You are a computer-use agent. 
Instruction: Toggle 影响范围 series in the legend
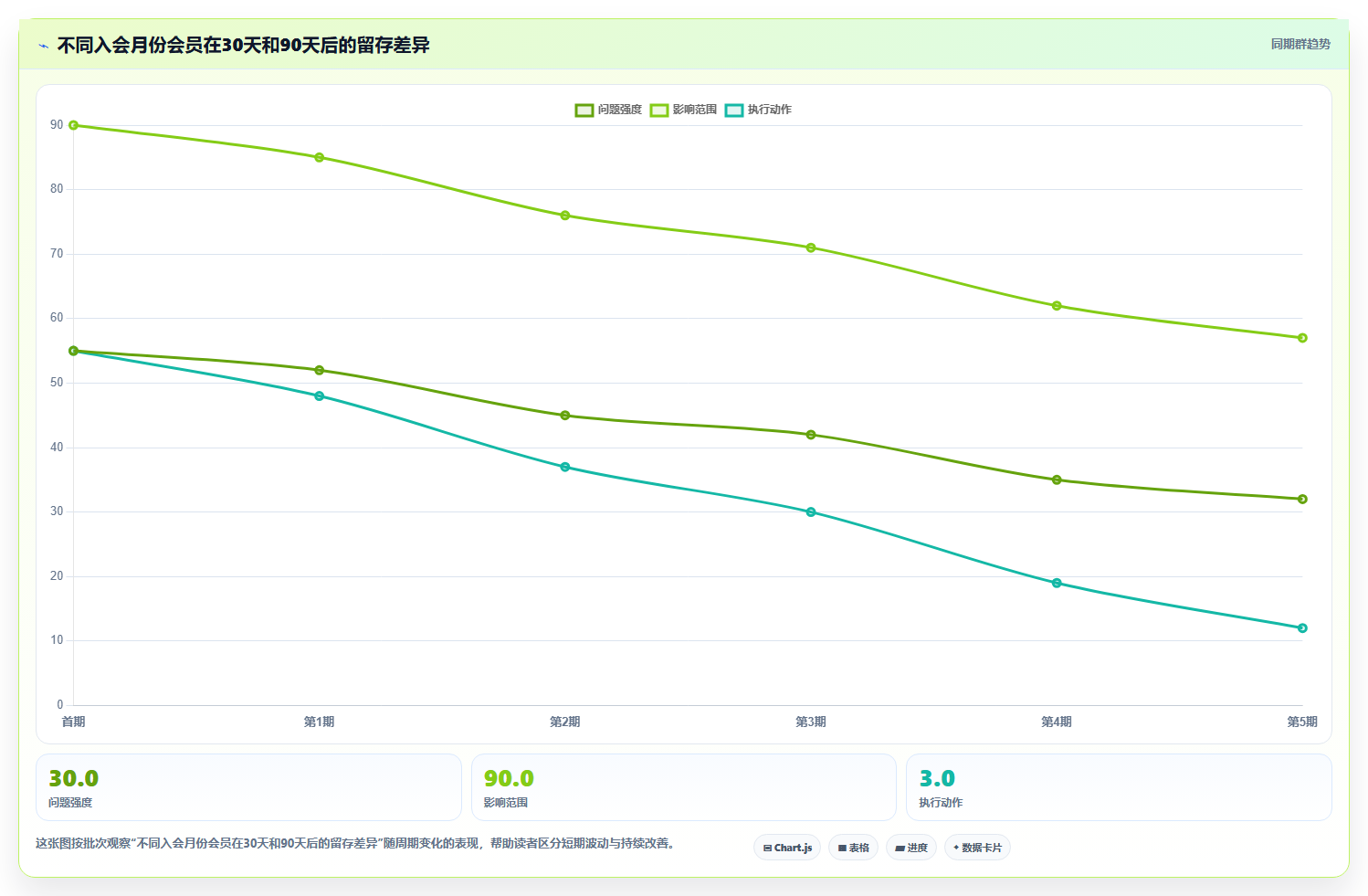coord(683,110)
